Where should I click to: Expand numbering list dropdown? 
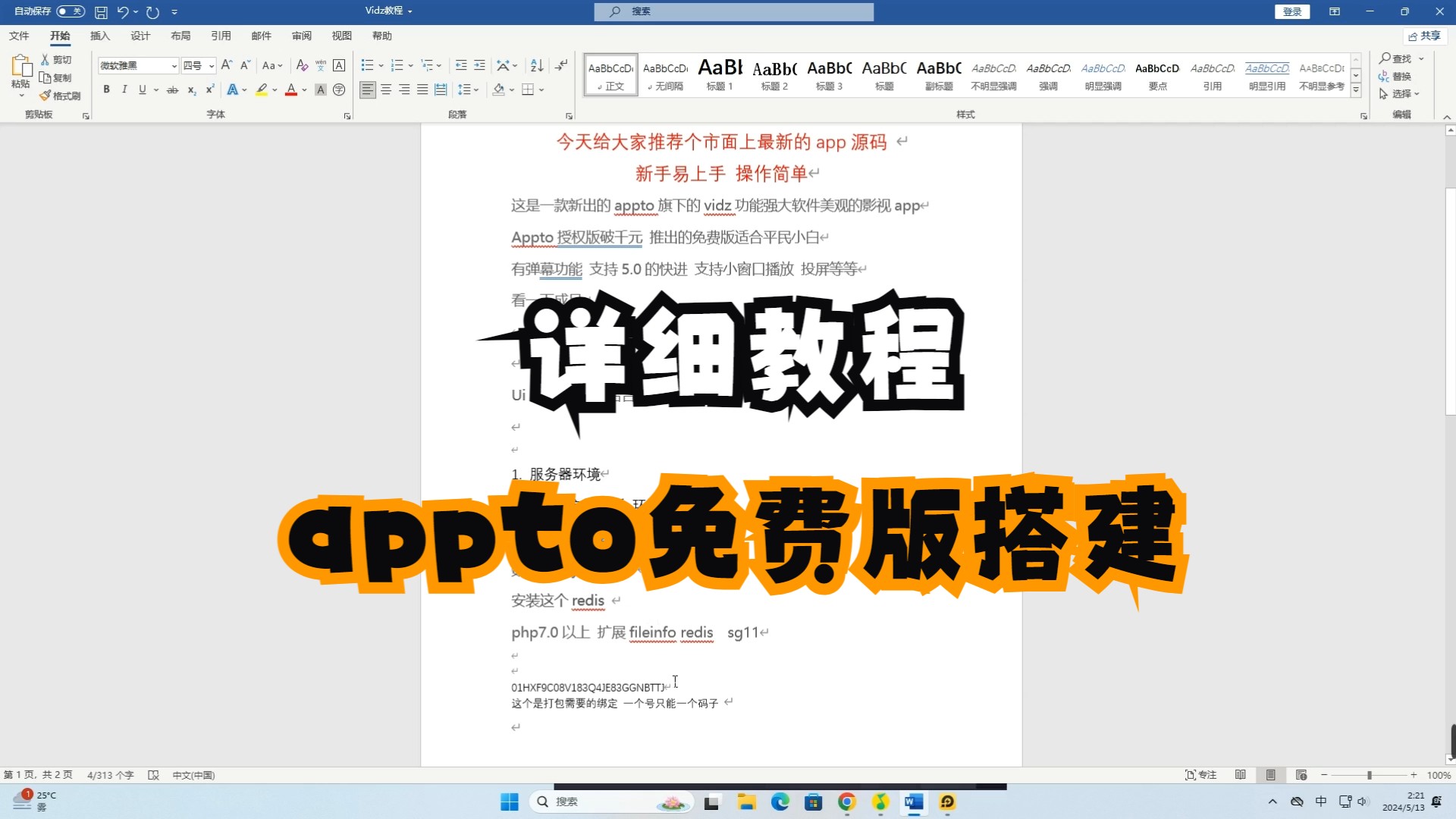click(x=410, y=65)
